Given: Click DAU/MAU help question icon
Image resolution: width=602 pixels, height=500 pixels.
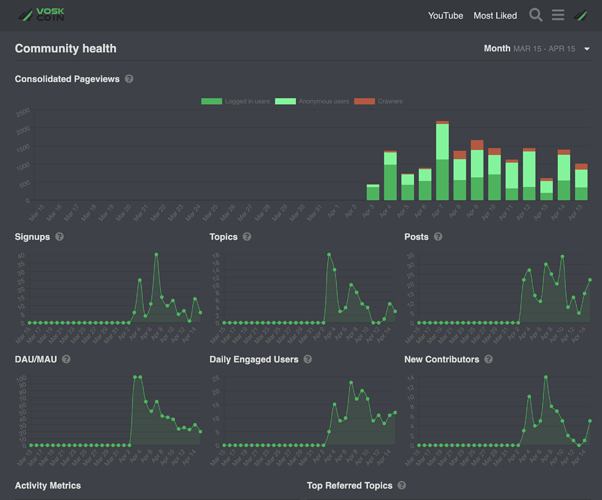Looking at the screenshot, I should [66, 359].
